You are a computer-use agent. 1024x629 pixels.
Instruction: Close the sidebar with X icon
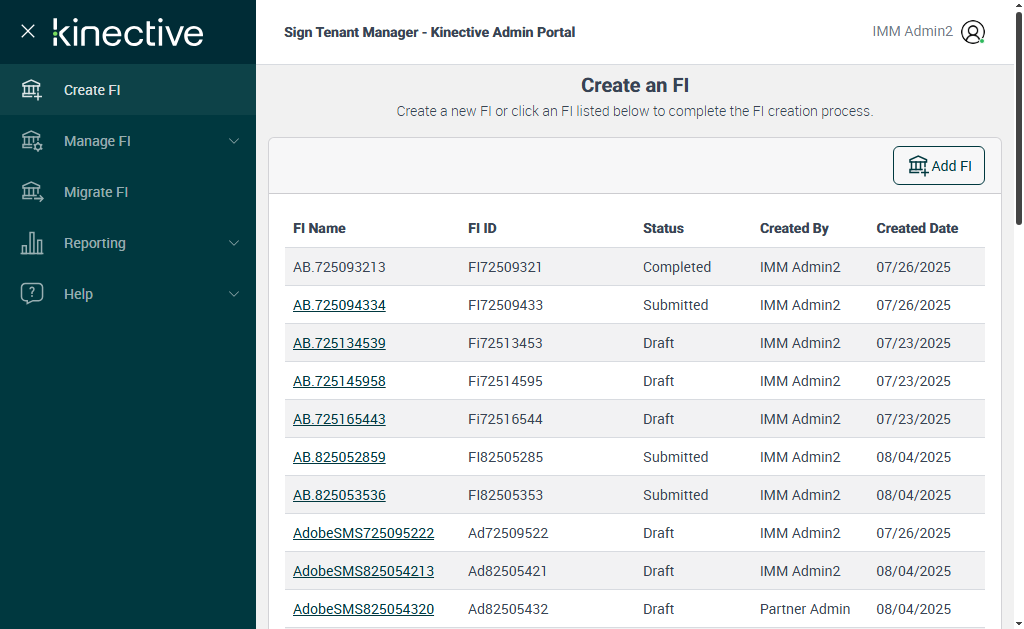(28, 31)
